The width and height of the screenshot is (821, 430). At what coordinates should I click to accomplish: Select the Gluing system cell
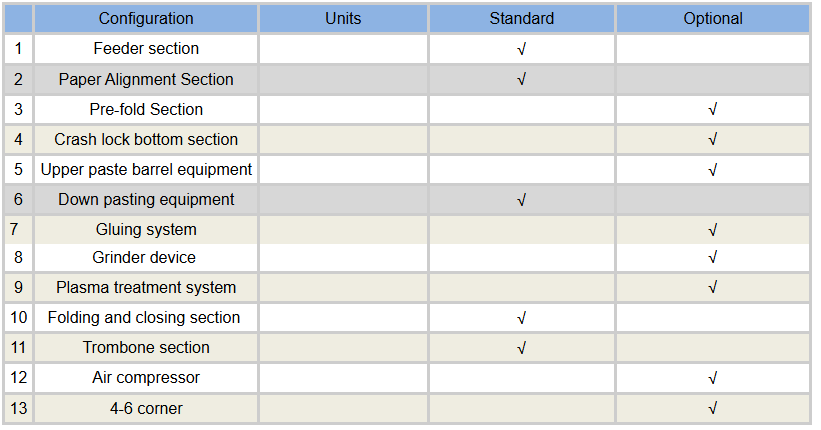click(146, 230)
